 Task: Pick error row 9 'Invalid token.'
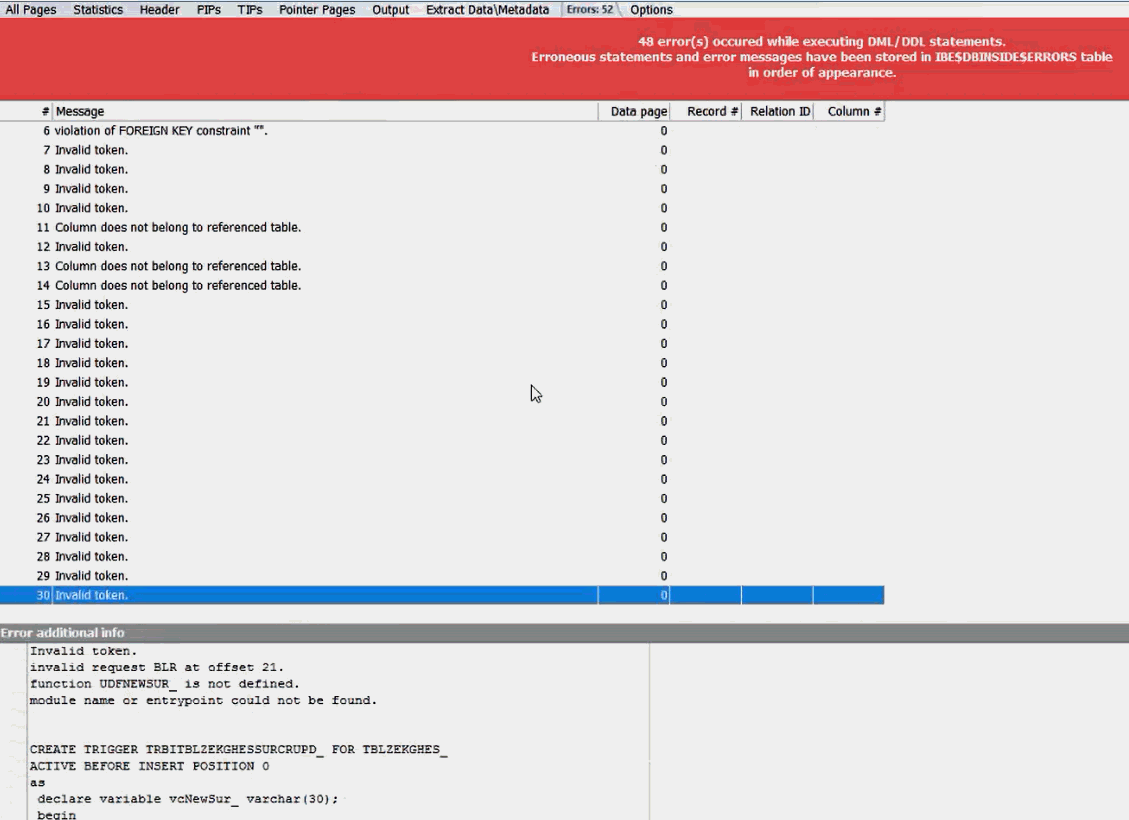[442, 189]
